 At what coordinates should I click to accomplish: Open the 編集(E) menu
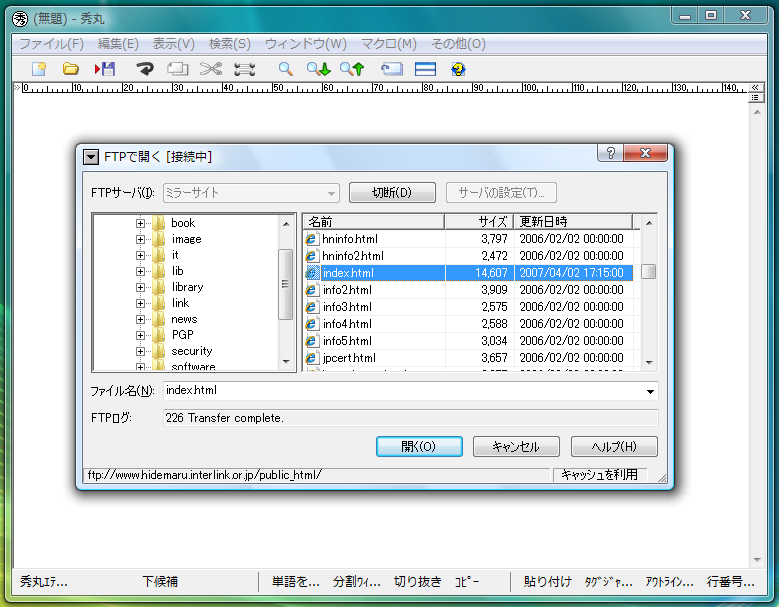tap(118, 44)
